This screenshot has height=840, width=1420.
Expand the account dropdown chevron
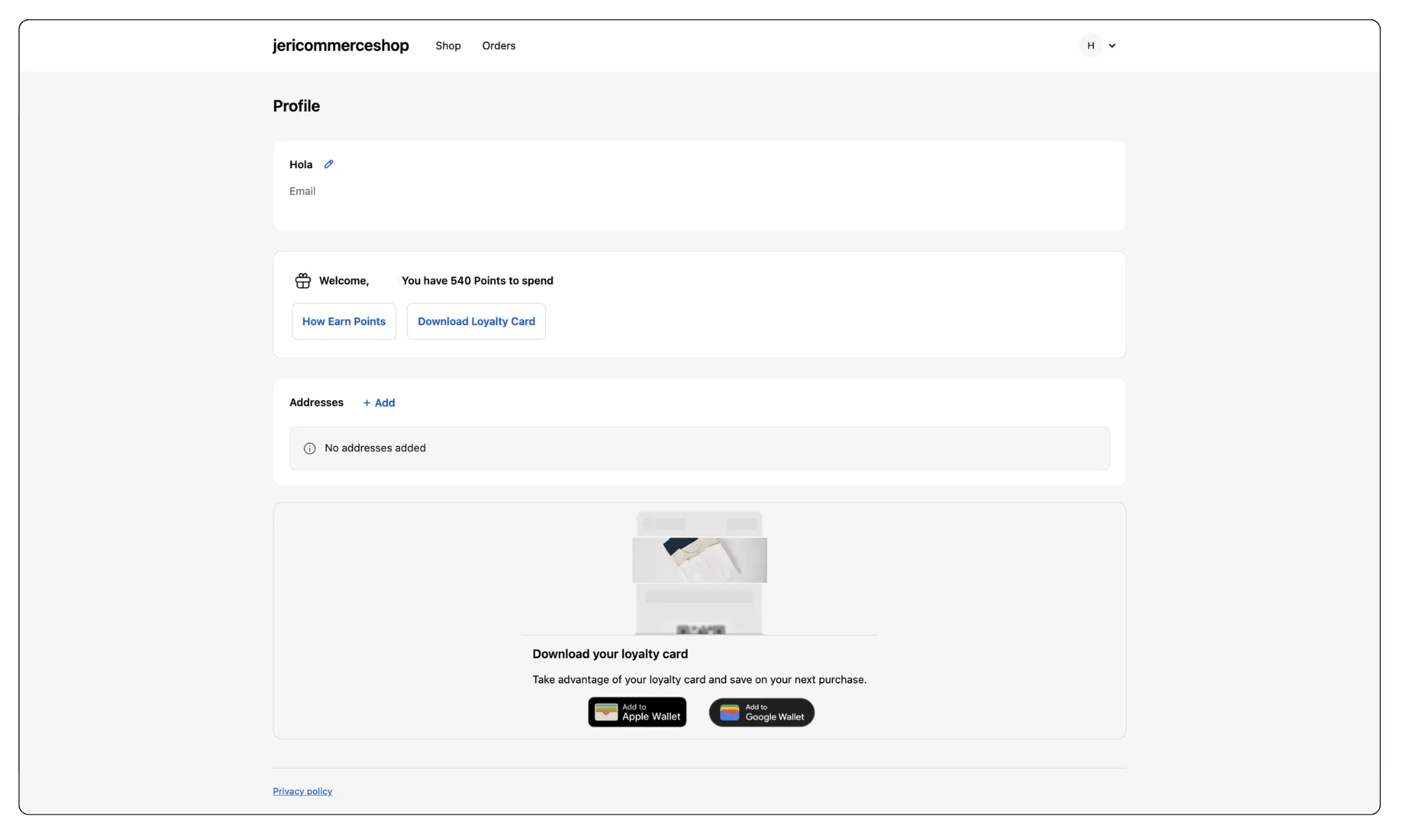(1112, 46)
